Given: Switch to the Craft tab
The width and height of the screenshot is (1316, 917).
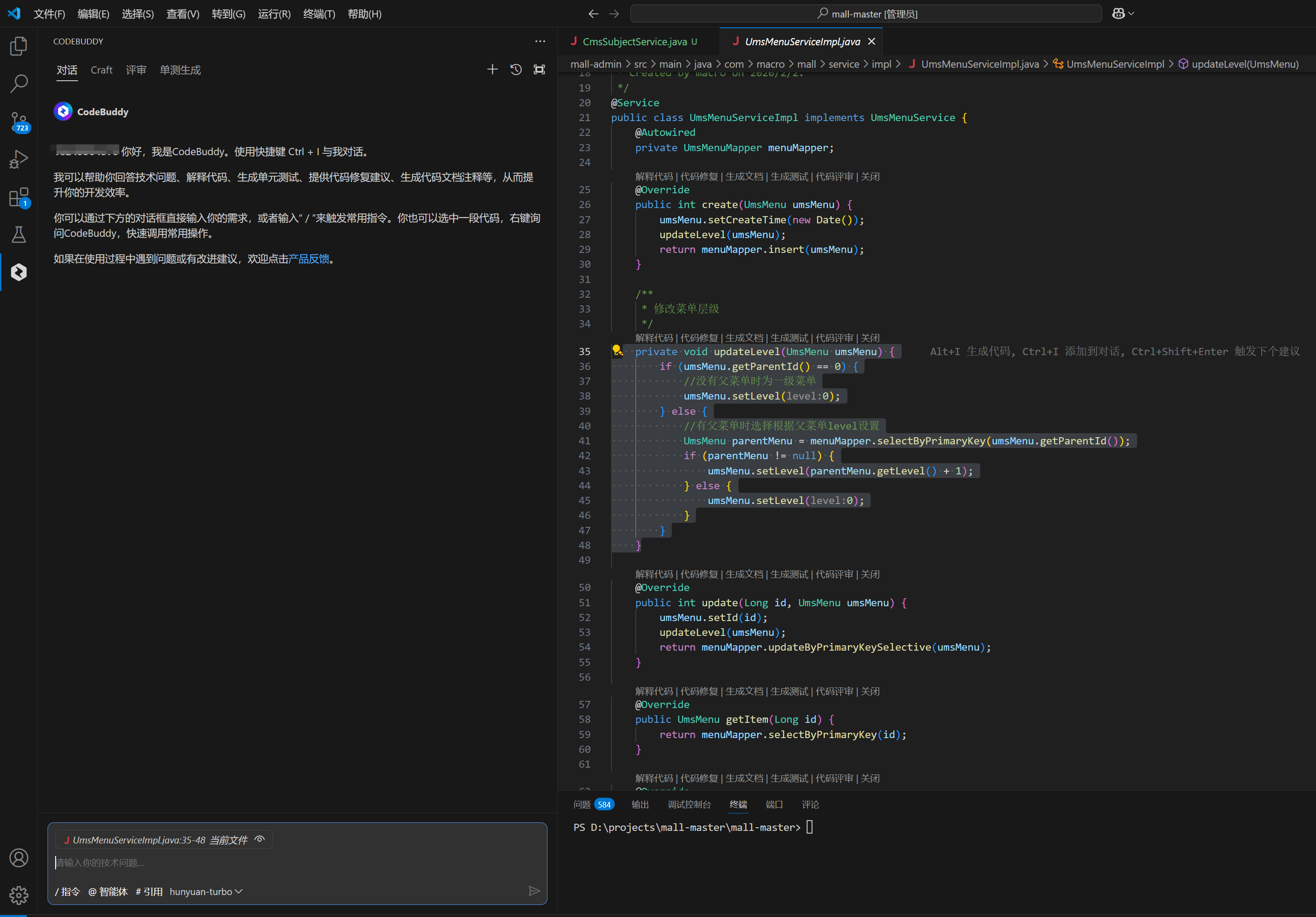Looking at the screenshot, I should click(101, 70).
